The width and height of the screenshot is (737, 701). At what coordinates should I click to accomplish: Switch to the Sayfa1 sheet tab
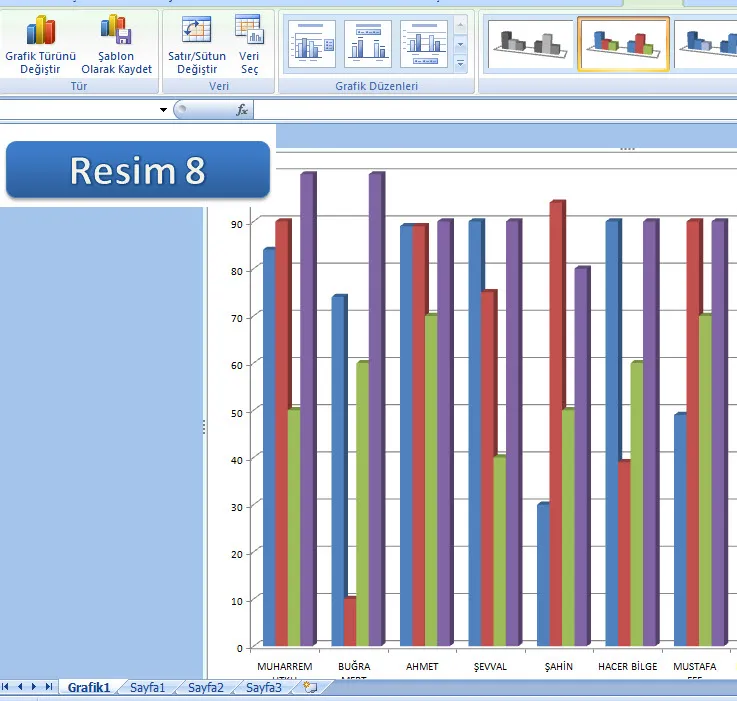coord(150,687)
